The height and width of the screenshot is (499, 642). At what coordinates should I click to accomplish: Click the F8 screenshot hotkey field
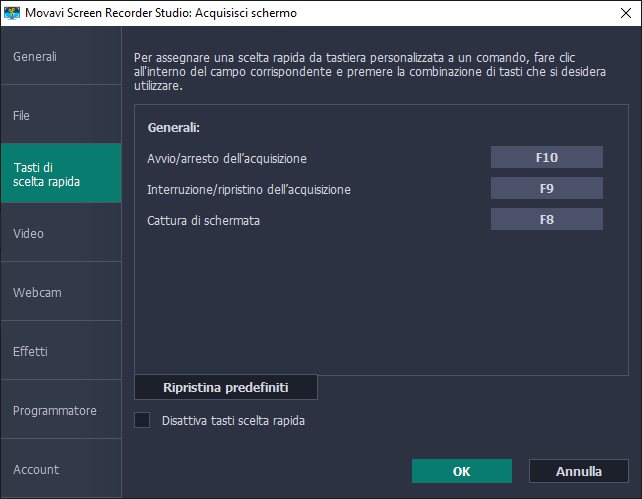pos(546,219)
